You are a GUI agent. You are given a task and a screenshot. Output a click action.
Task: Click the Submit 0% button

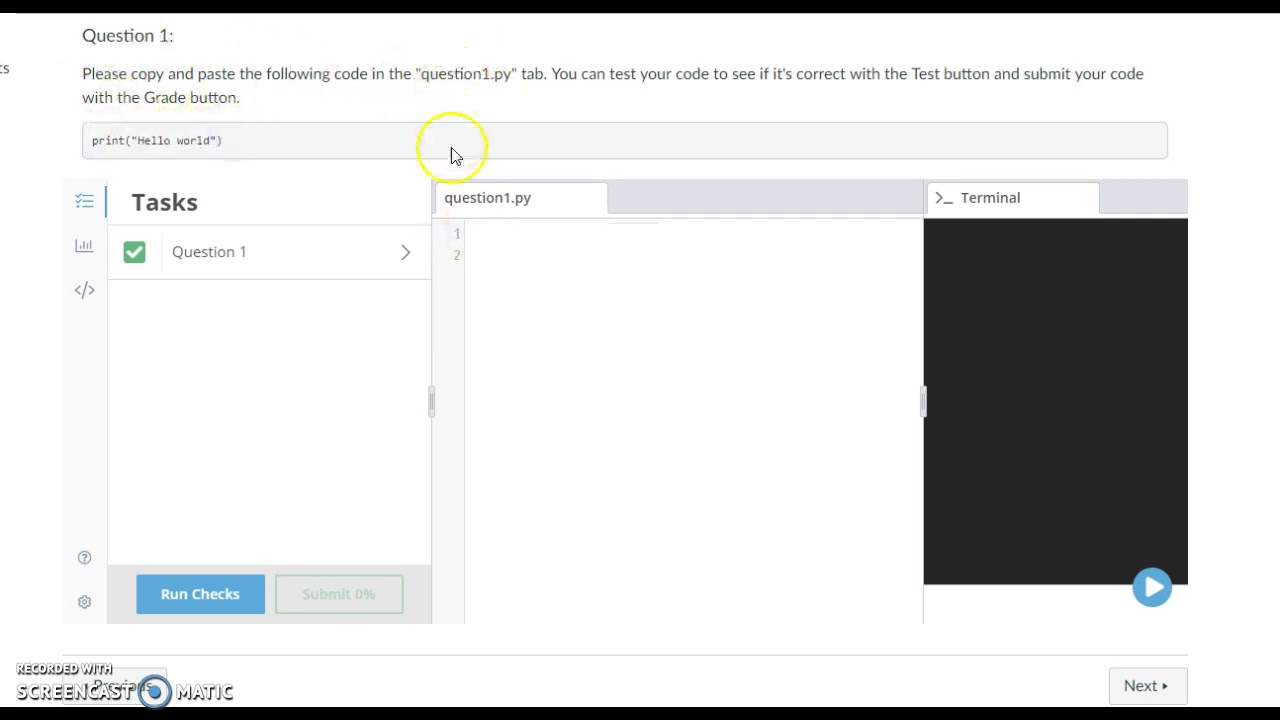click(x=339, y=594)
